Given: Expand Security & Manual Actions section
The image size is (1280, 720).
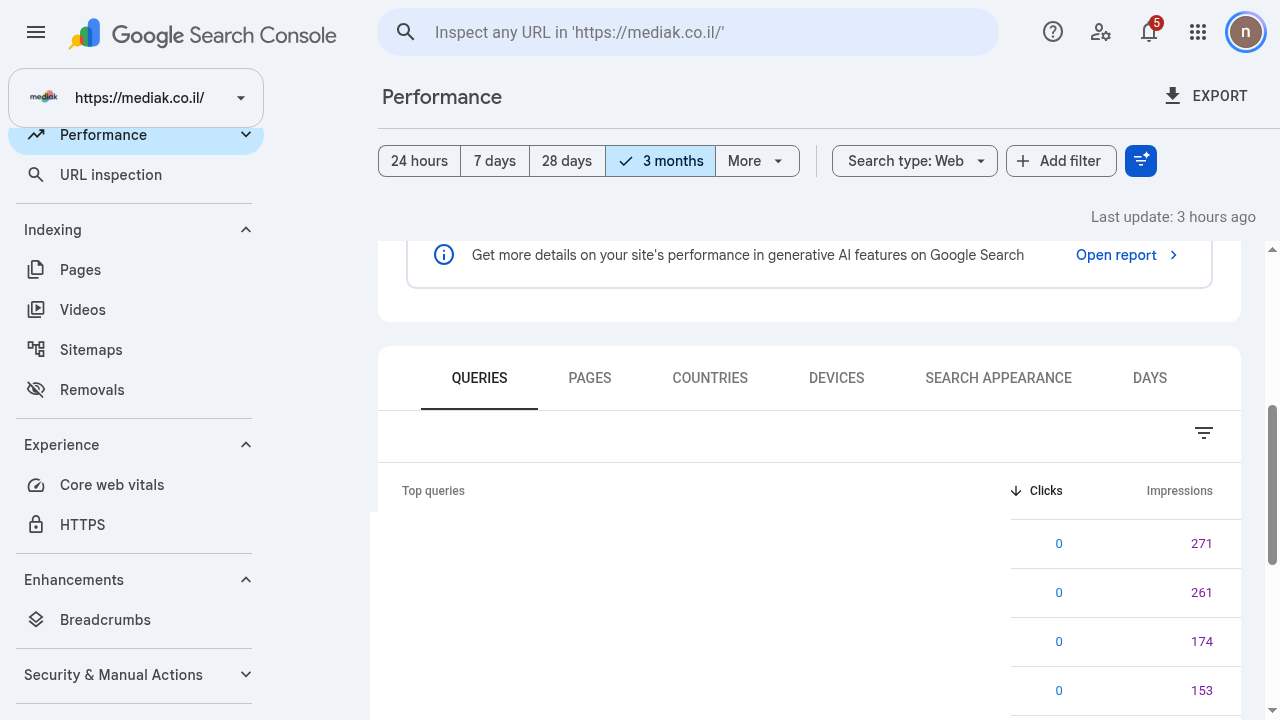Looking at the screenshot, I should click(x=246, y=675).
